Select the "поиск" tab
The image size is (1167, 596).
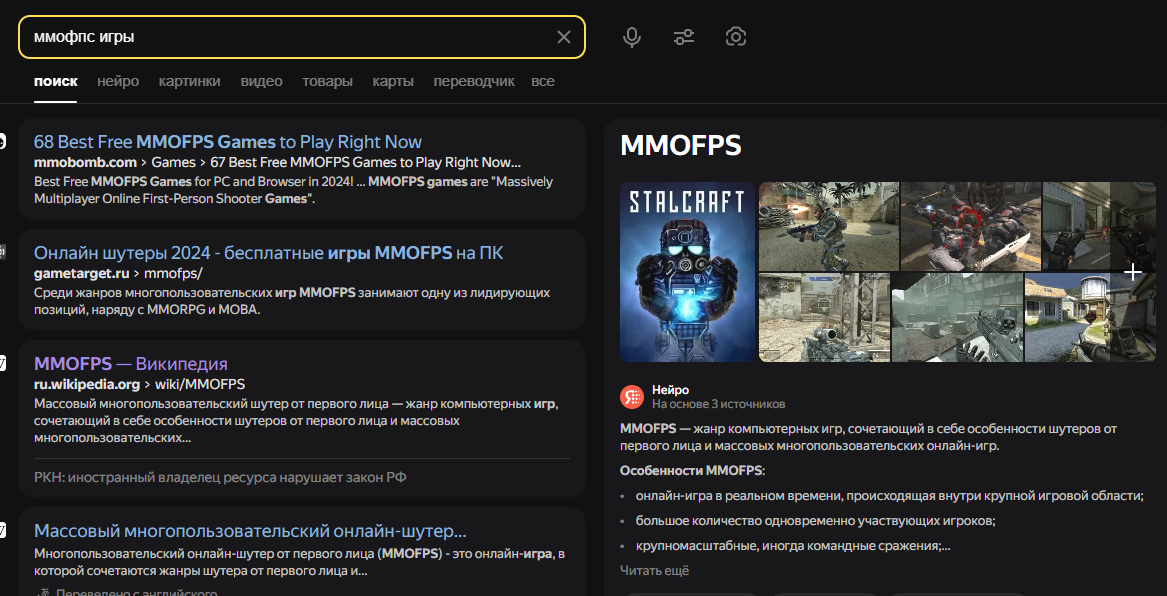click(x=56, y=81)
